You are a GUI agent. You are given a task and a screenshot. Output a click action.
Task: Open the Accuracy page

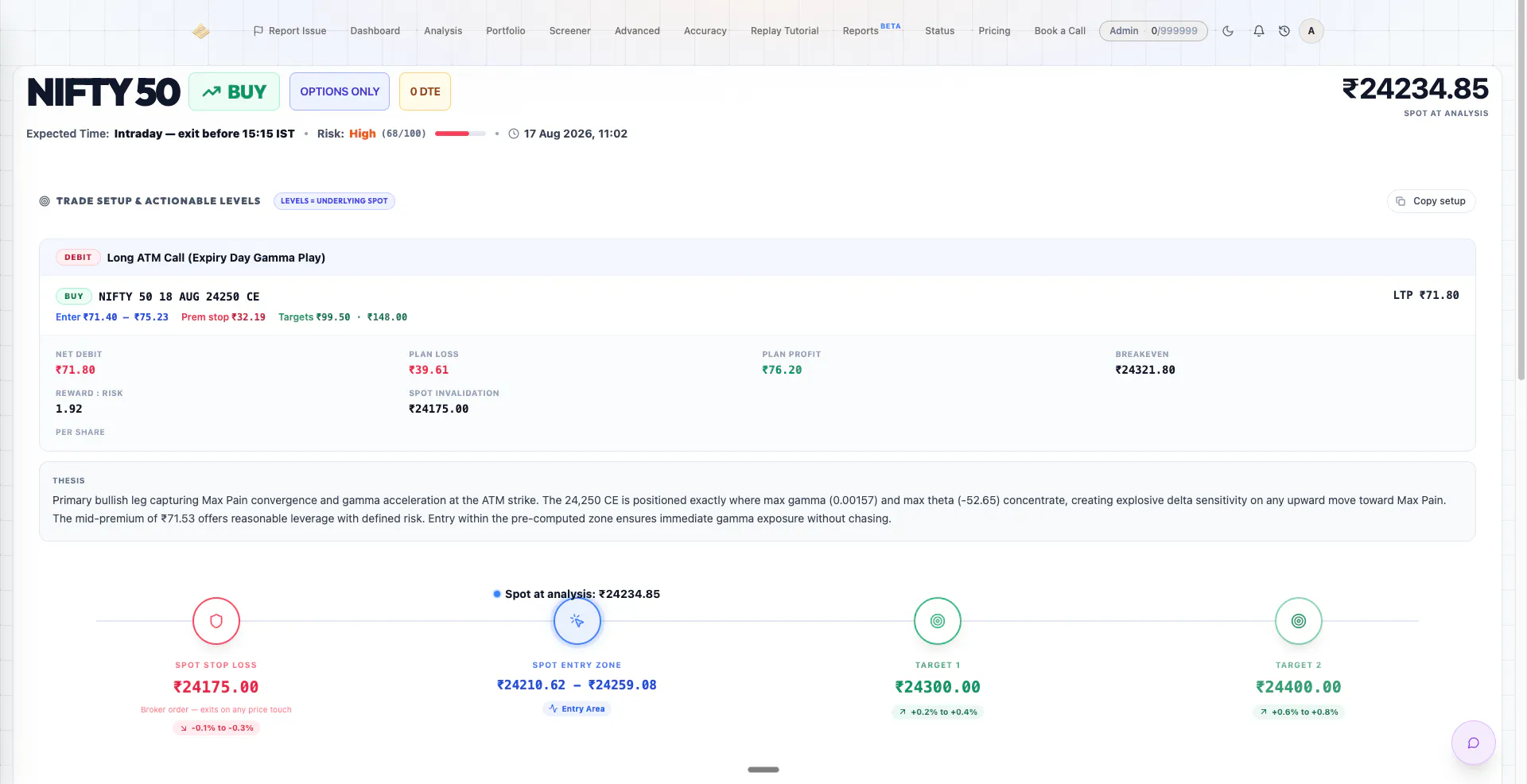(x=705, y=31)
